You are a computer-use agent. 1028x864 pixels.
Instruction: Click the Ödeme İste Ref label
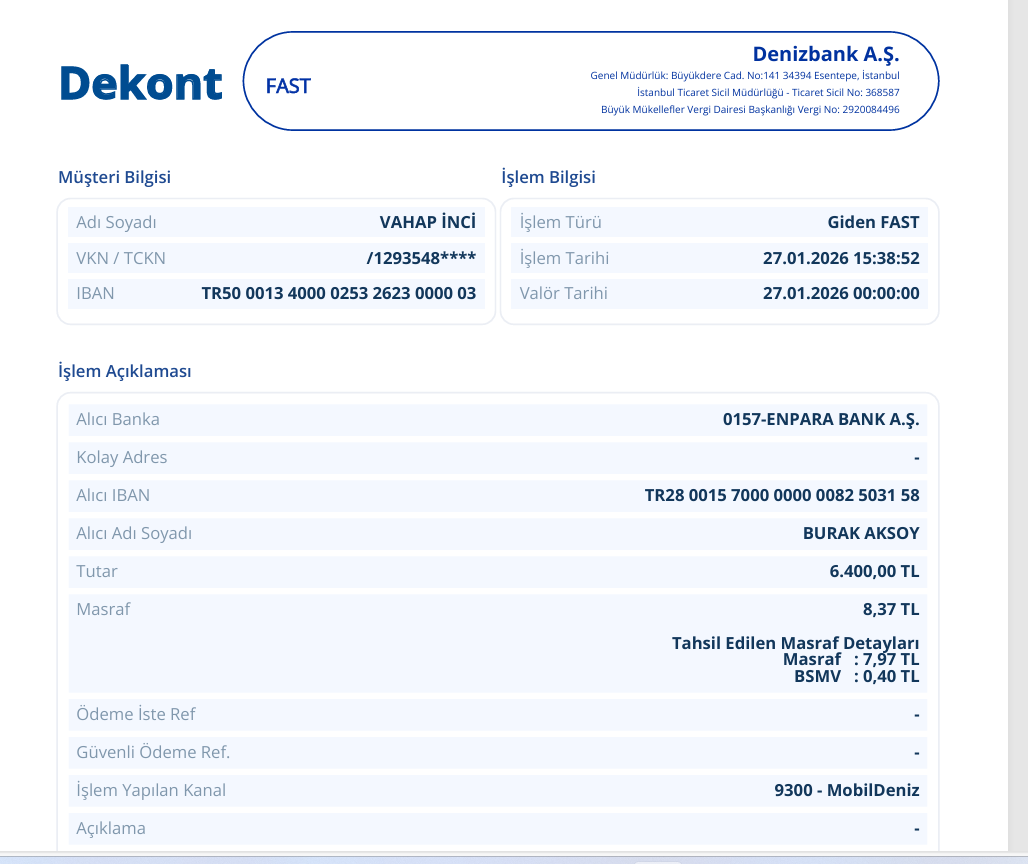pyautogui.click(x=136, y=714)
